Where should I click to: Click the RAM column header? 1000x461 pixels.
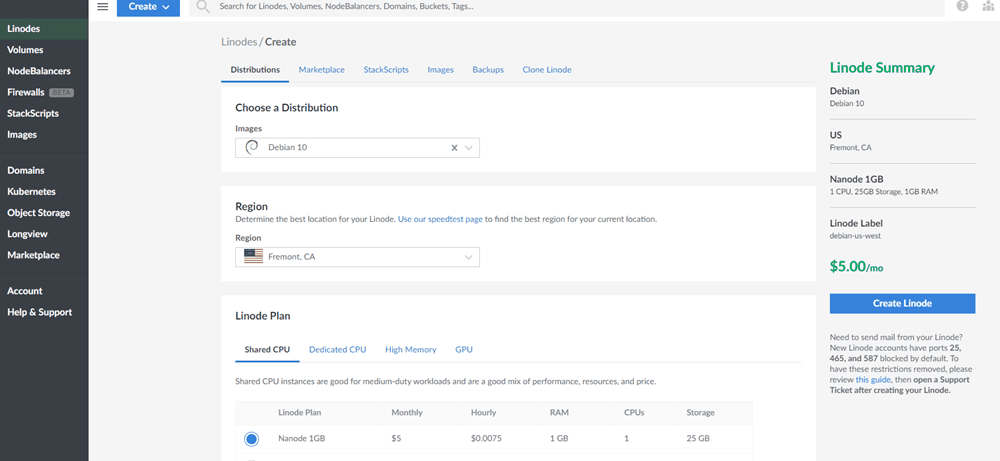pyautogui.click(x=559, y=413)
